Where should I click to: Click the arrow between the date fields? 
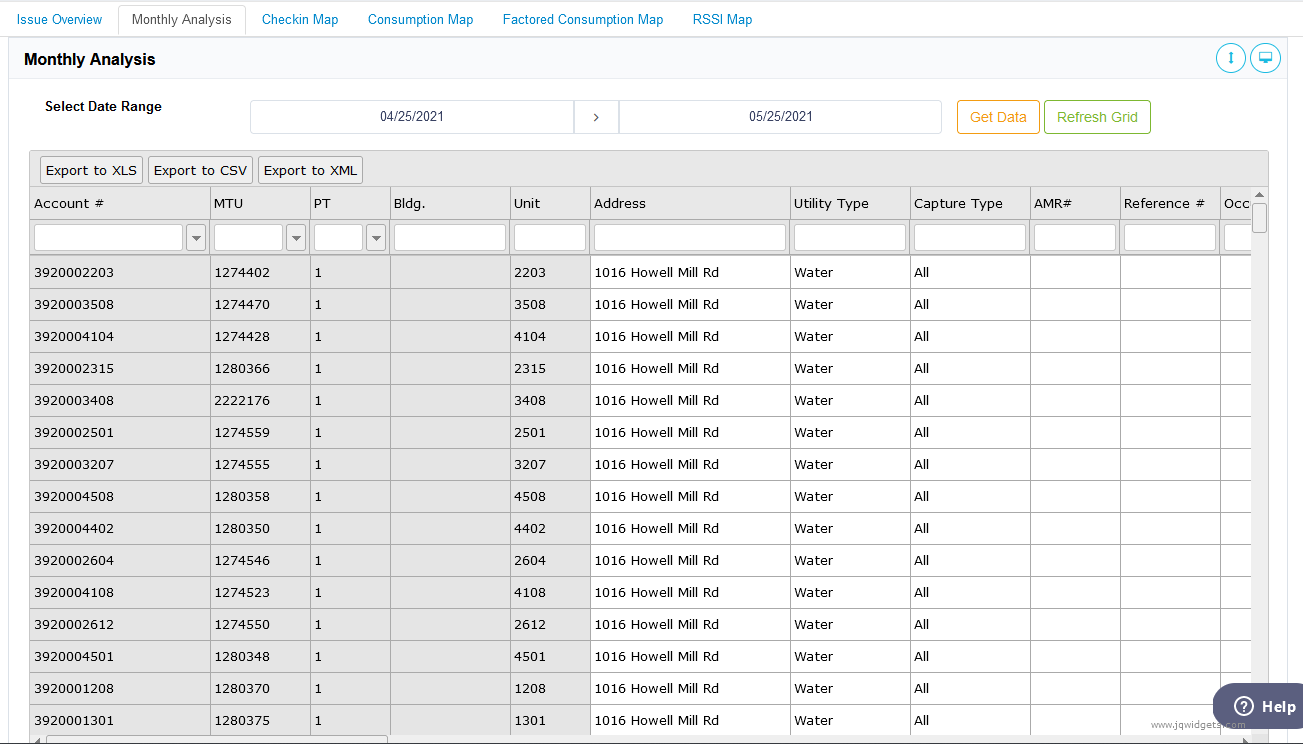tap(596, 117)
